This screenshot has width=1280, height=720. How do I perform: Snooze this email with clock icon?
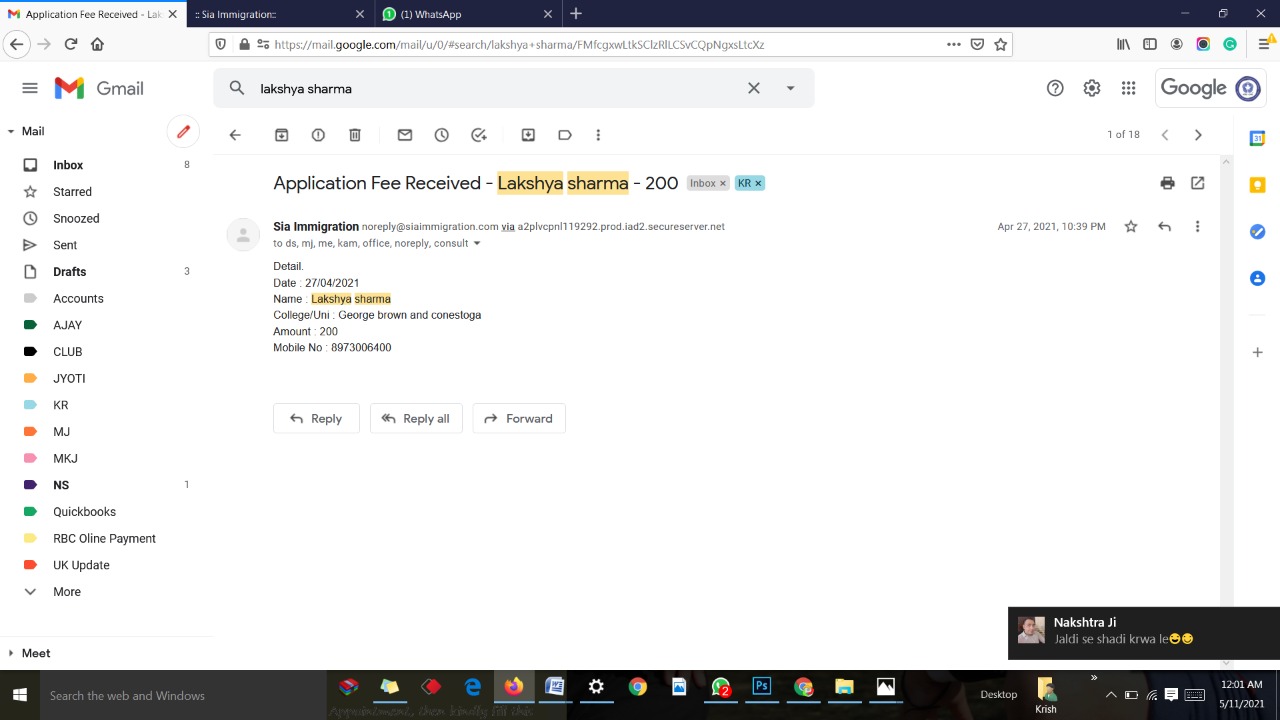click(441, 135)
